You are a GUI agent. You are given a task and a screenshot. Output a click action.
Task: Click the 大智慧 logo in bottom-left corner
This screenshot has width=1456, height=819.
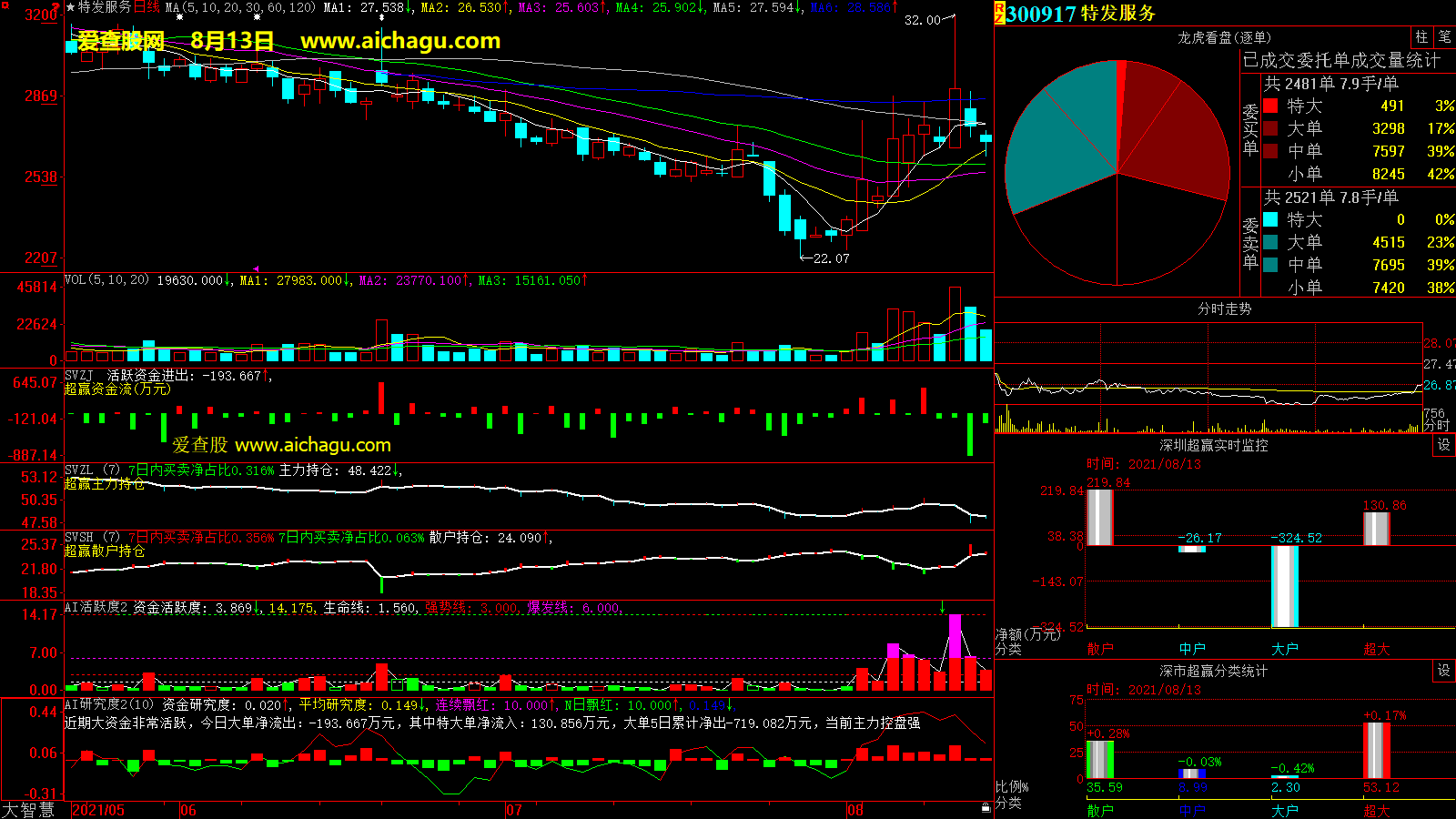[29, 810]
